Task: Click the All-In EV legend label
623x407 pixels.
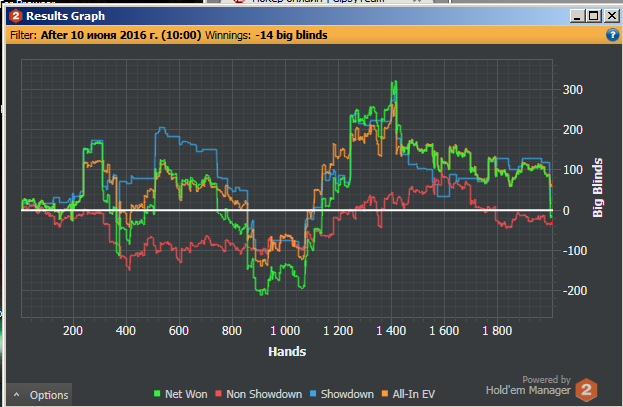Action: [414, 394]
